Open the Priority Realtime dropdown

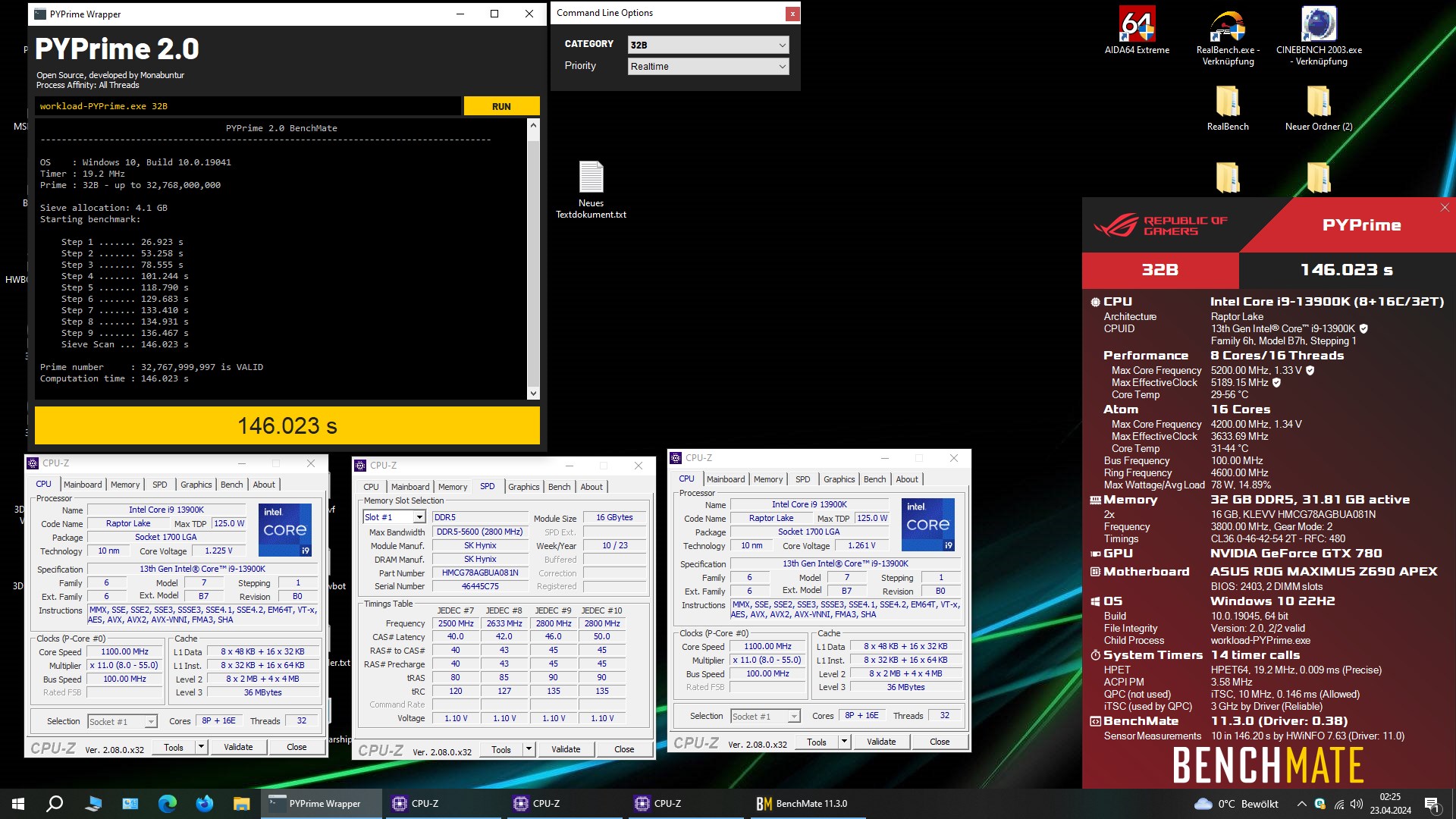click(709, 67)
